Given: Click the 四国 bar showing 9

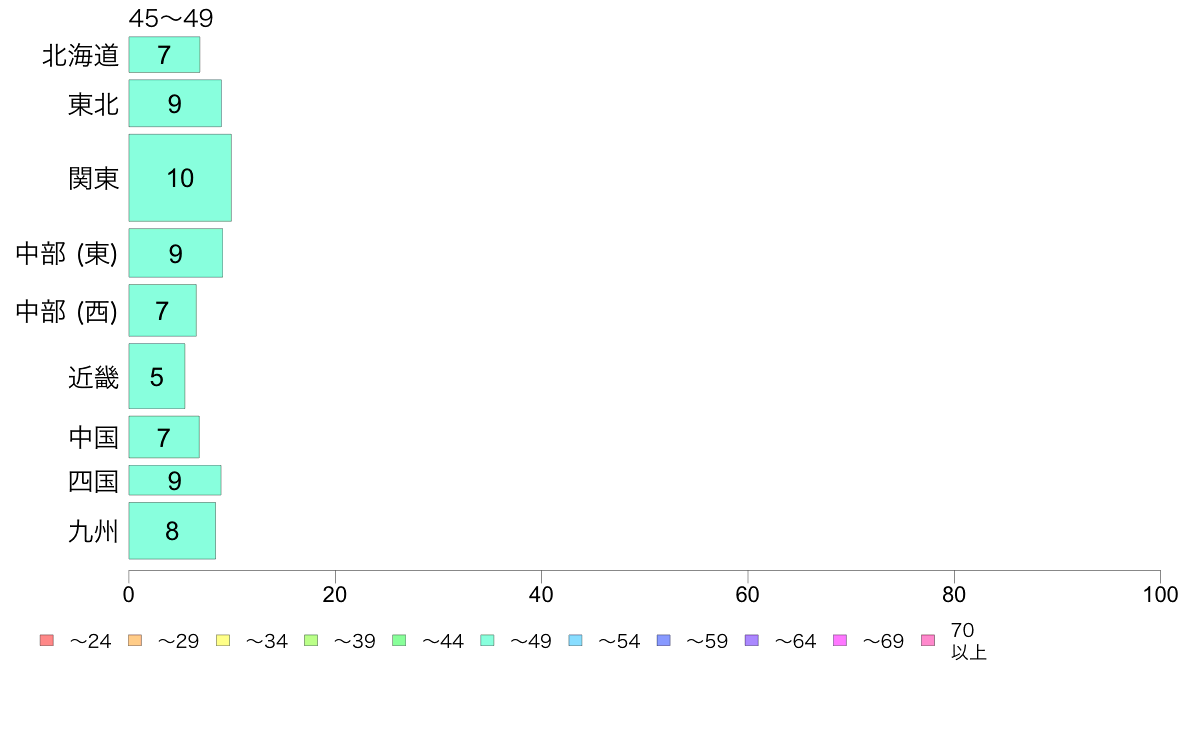Looking at the screenshot, I should pyautogui.click(x=175, y=481).
